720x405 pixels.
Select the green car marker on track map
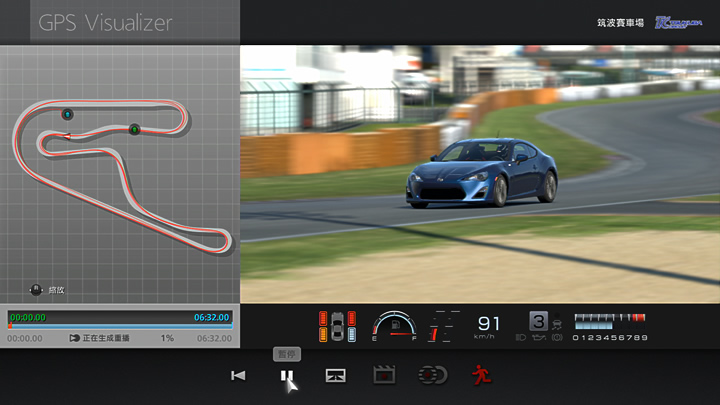pyautogui.click(x=134, y=129)
